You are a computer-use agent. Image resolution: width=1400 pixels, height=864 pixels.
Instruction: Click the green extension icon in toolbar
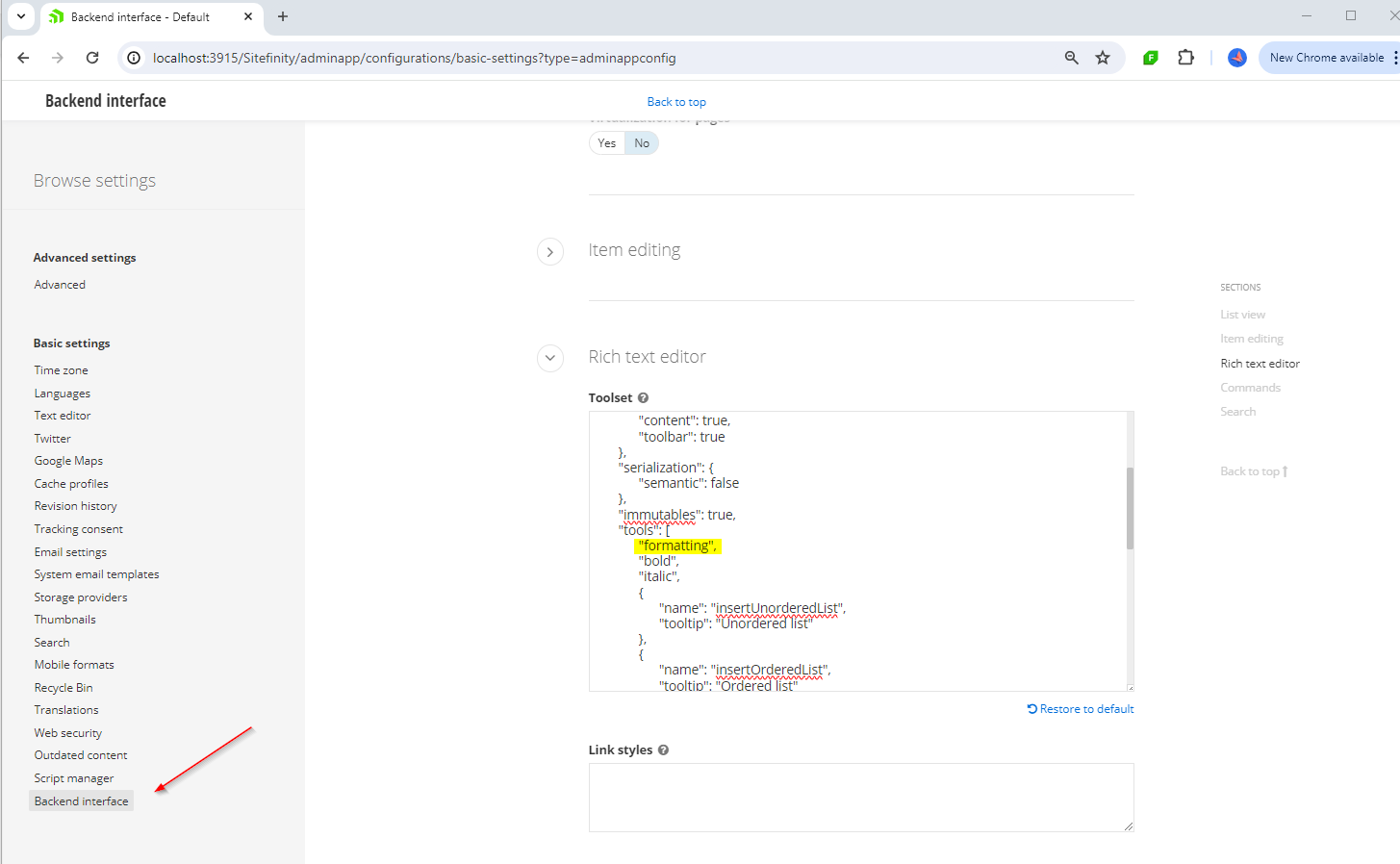coord(1150,58)
